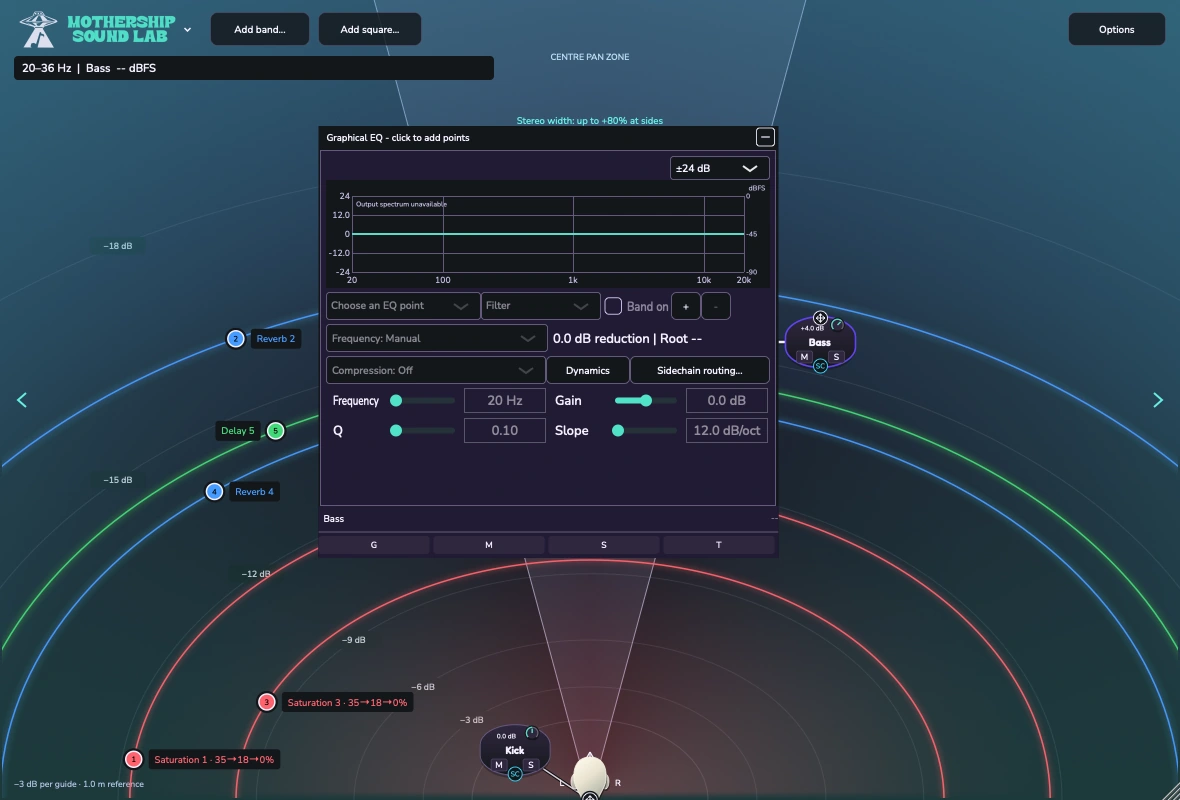Expand the Choose an EQ point dropdown
Screen dimensions: 1180x800
pos(403,306)
